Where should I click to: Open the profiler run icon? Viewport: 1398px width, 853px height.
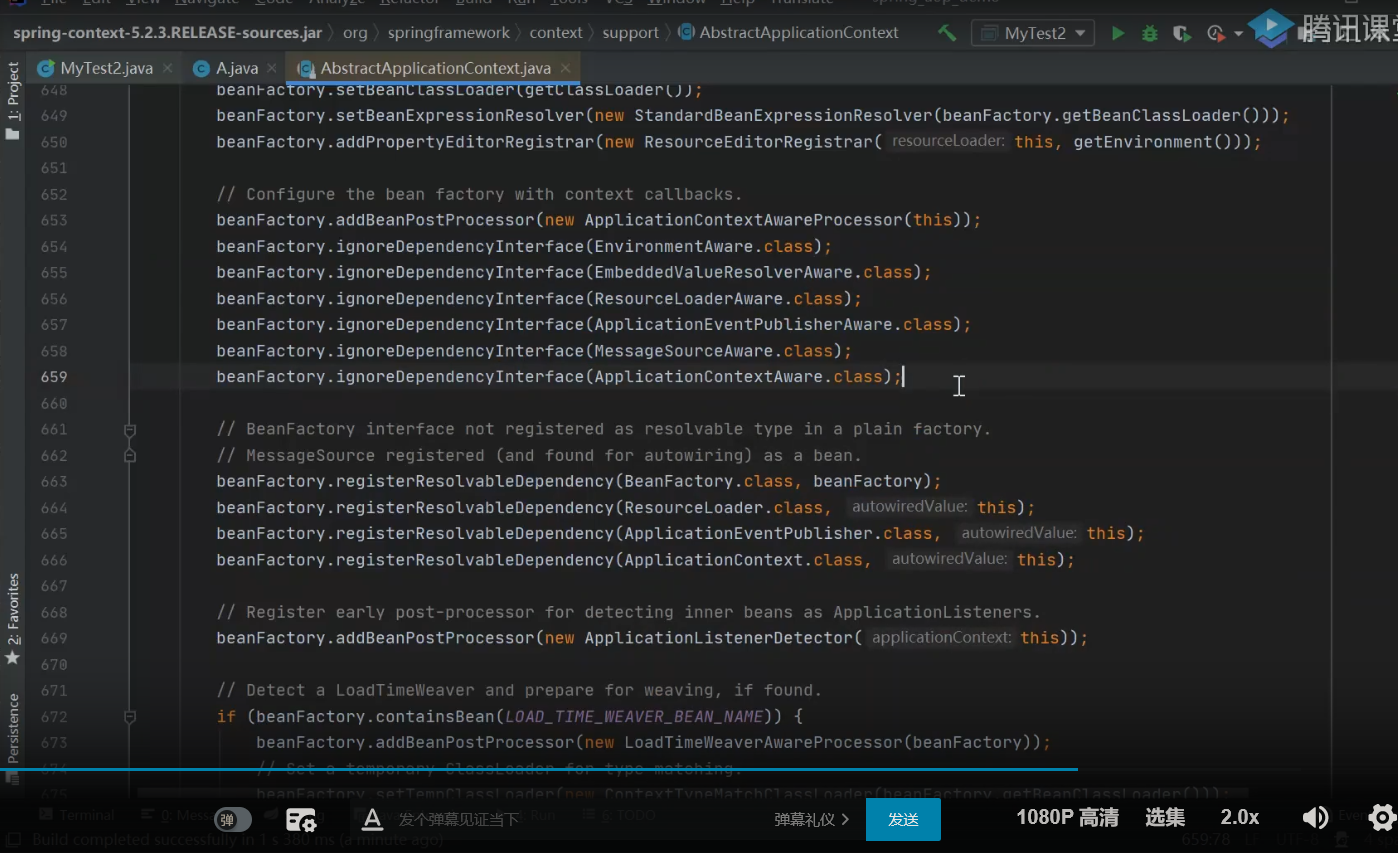1215,33
